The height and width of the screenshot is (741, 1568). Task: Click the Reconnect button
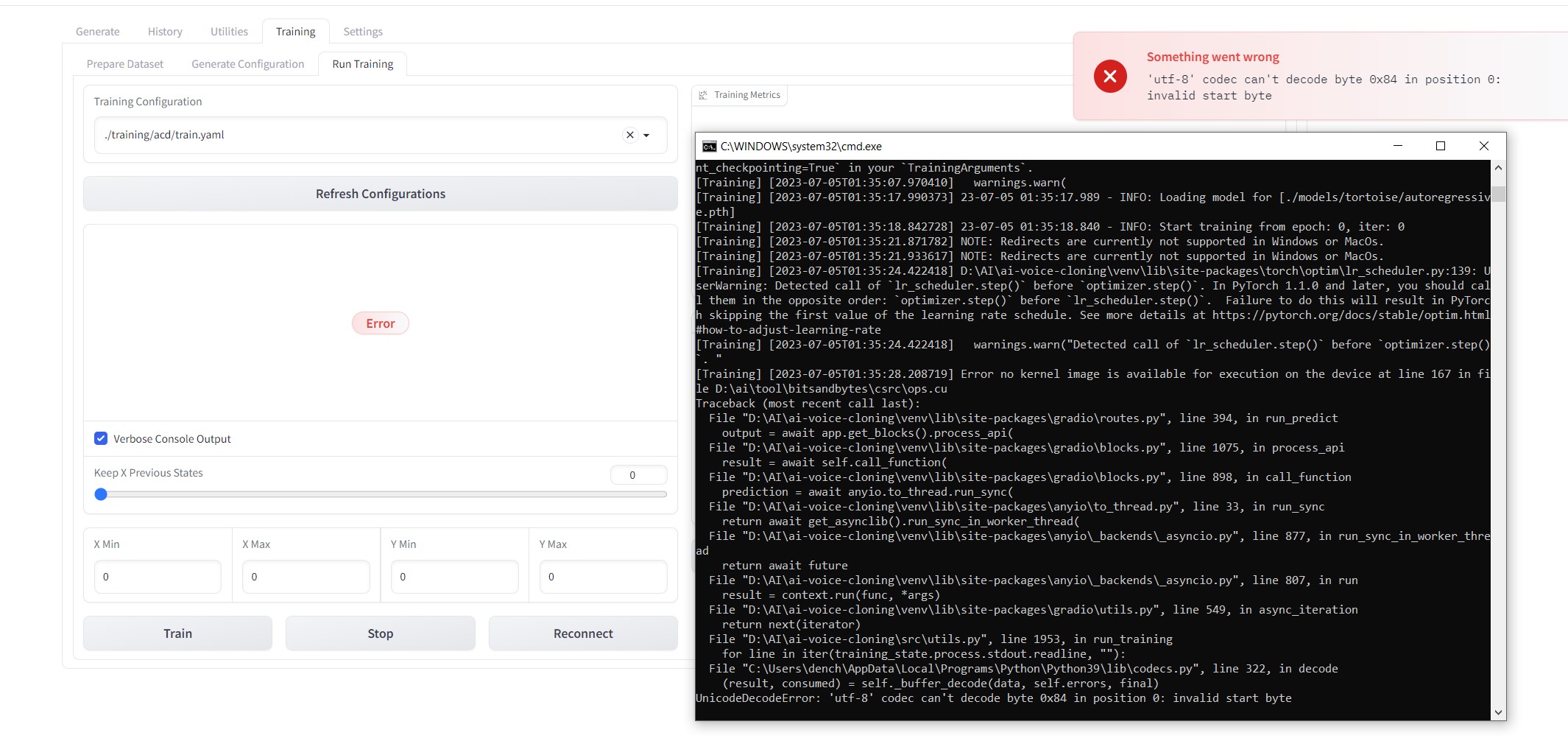pos(583,633)
